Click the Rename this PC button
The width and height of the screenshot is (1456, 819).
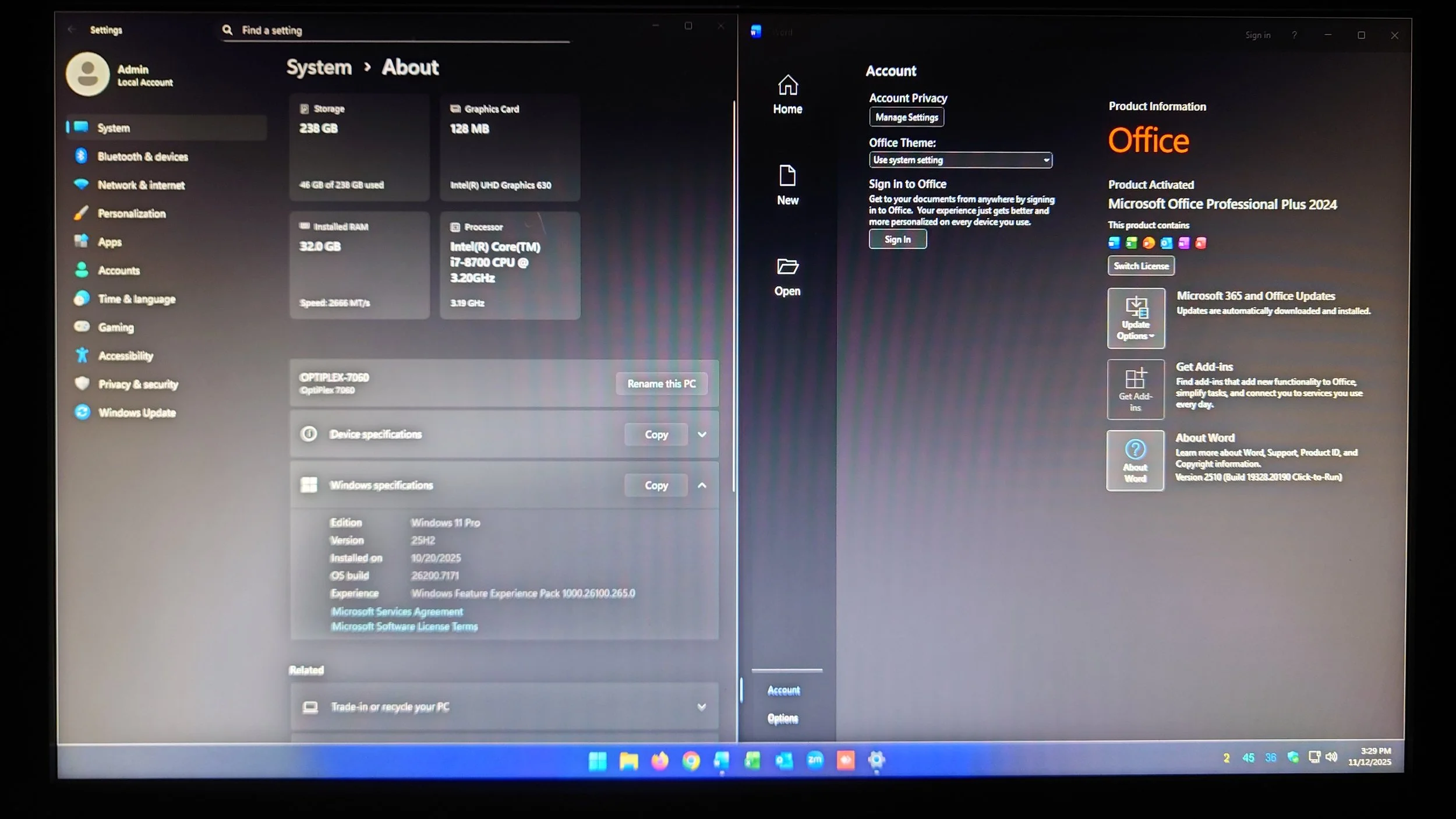[x=661, y=384]
